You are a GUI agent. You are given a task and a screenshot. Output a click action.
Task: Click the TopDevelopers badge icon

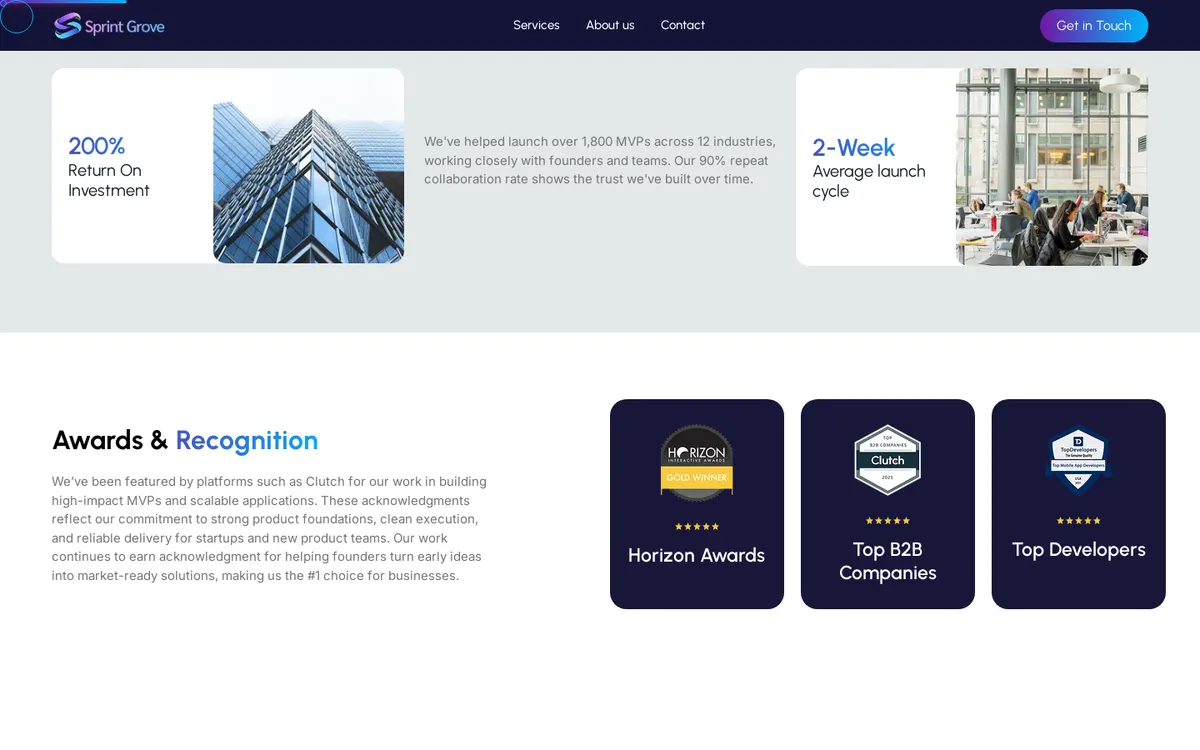(1079, 460)
